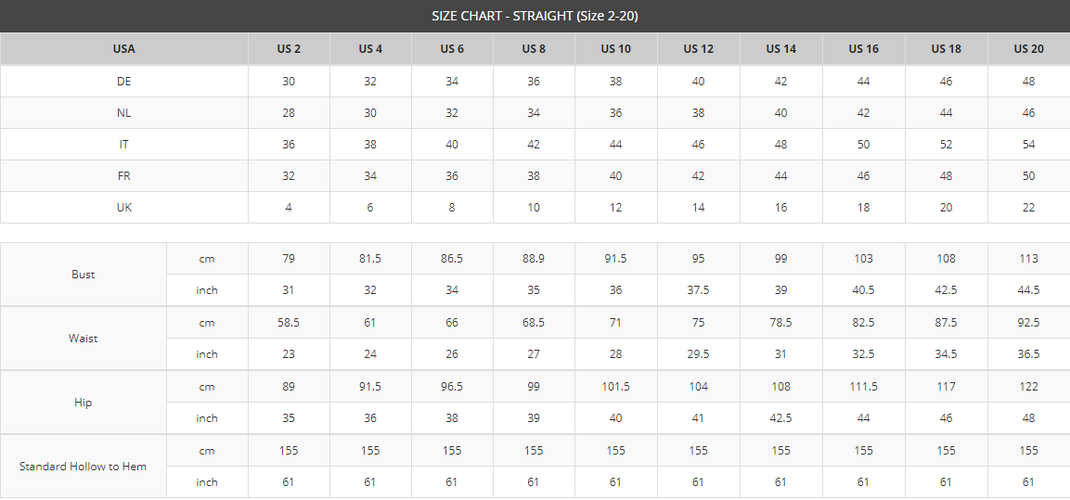Screen dimensions: 1070x500
Task: Click the Size Chart Straight title bar
Action: pos(535,16)
